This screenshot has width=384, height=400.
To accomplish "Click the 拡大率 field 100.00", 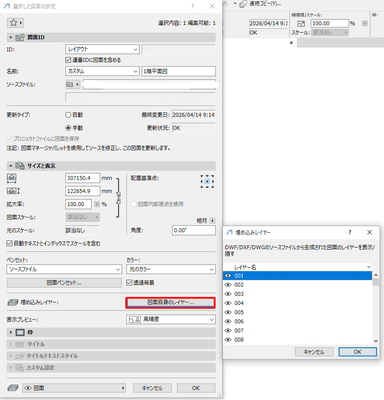I will [78, 204].
